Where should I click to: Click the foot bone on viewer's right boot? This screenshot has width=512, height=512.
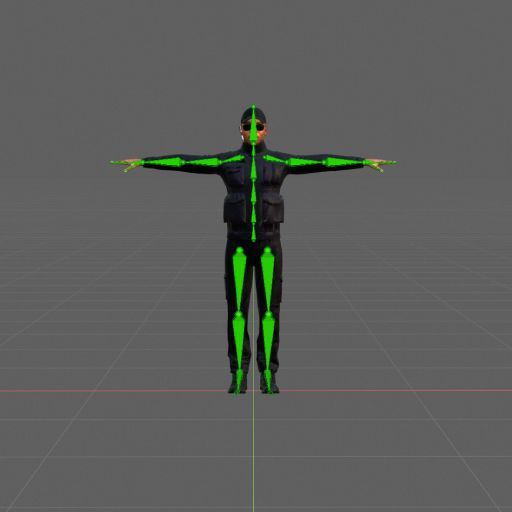(x=268, y=381)
